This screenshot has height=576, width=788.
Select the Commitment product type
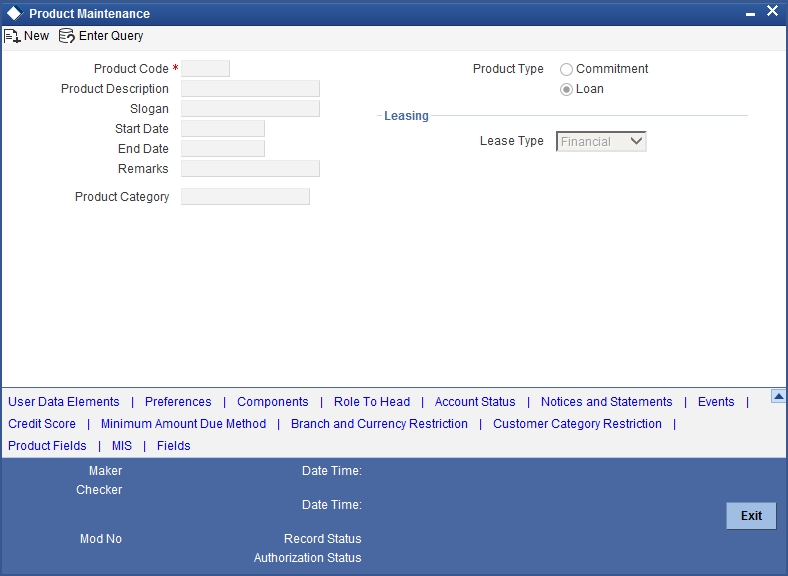click(566, 69)
